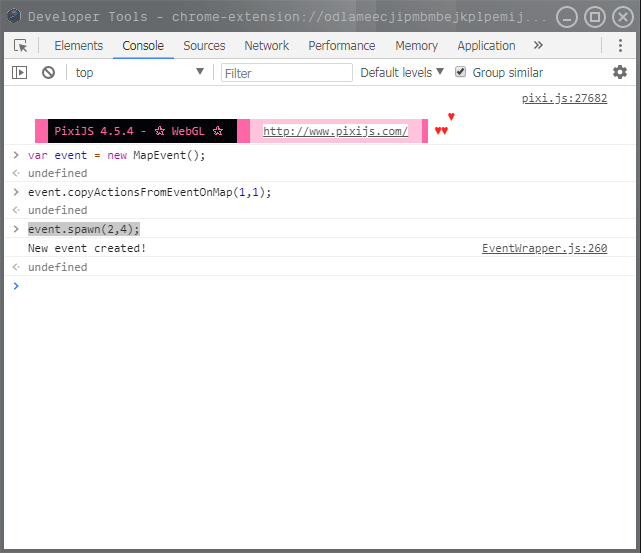Screen dimensions: 641x553
Task: Open console settings gear icon
Action: [x=620, y=72]
